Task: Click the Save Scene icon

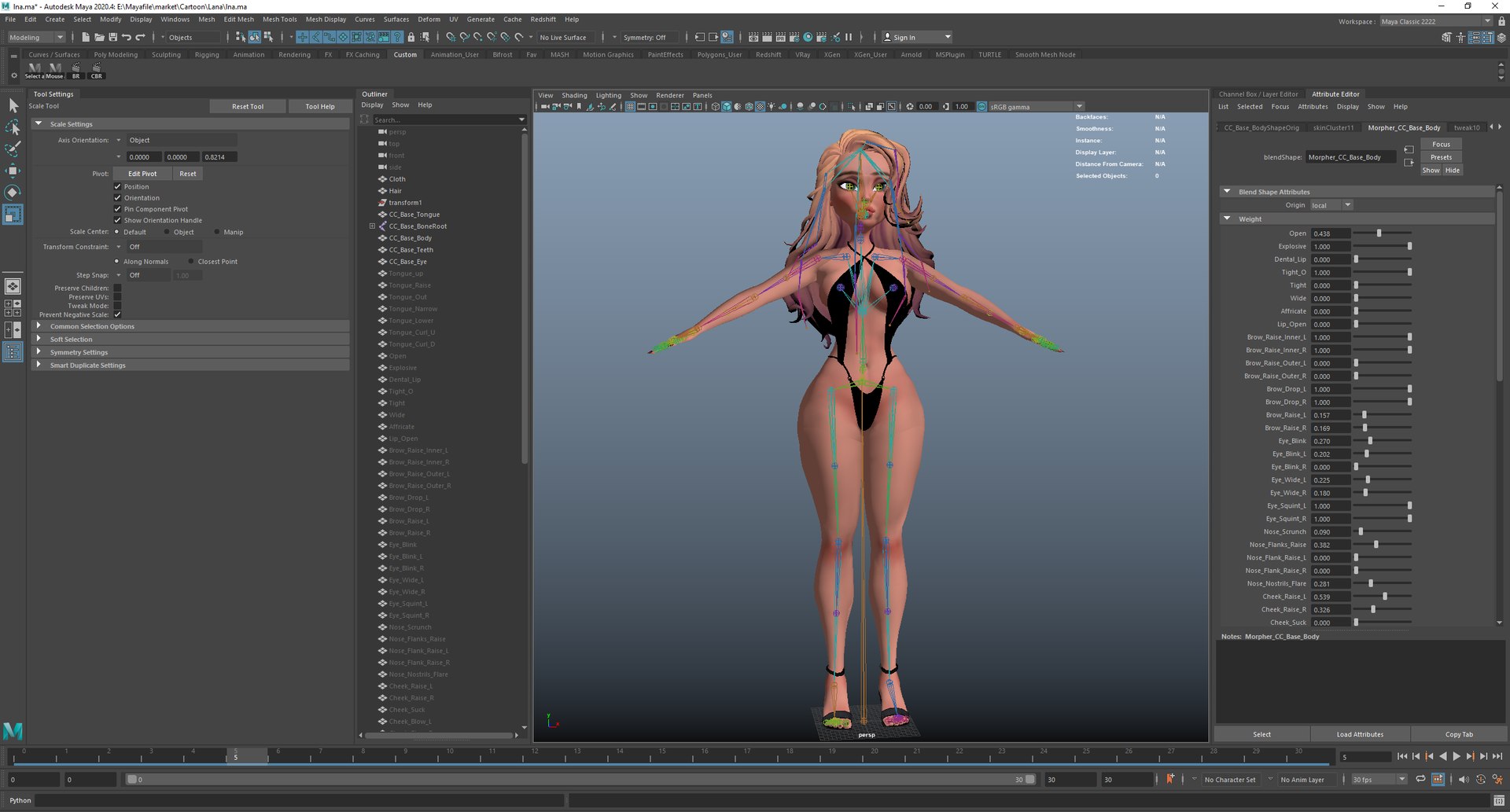Action: tap(112, 37)
